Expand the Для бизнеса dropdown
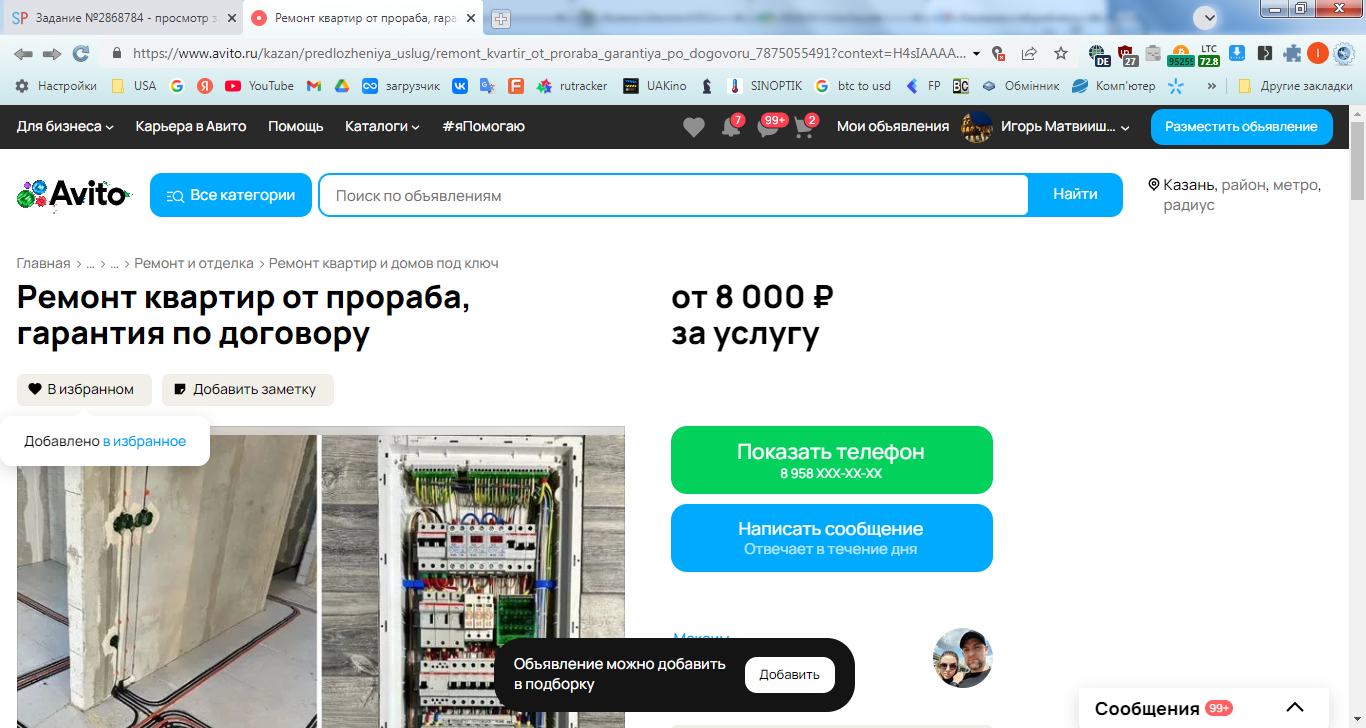 (65, 126)
